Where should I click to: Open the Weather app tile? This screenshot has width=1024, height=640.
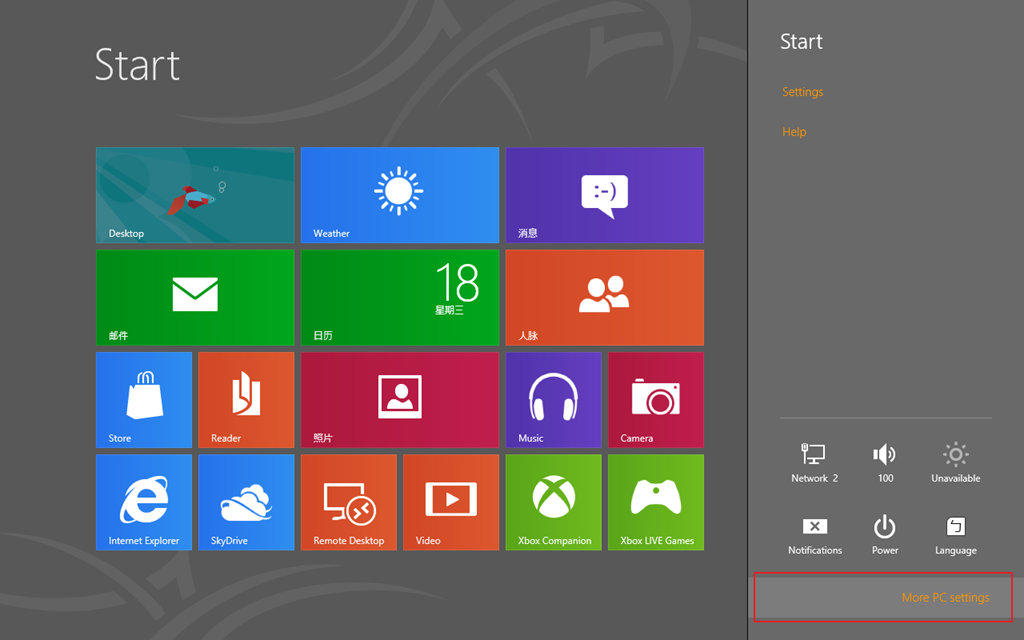pos(400,195)
